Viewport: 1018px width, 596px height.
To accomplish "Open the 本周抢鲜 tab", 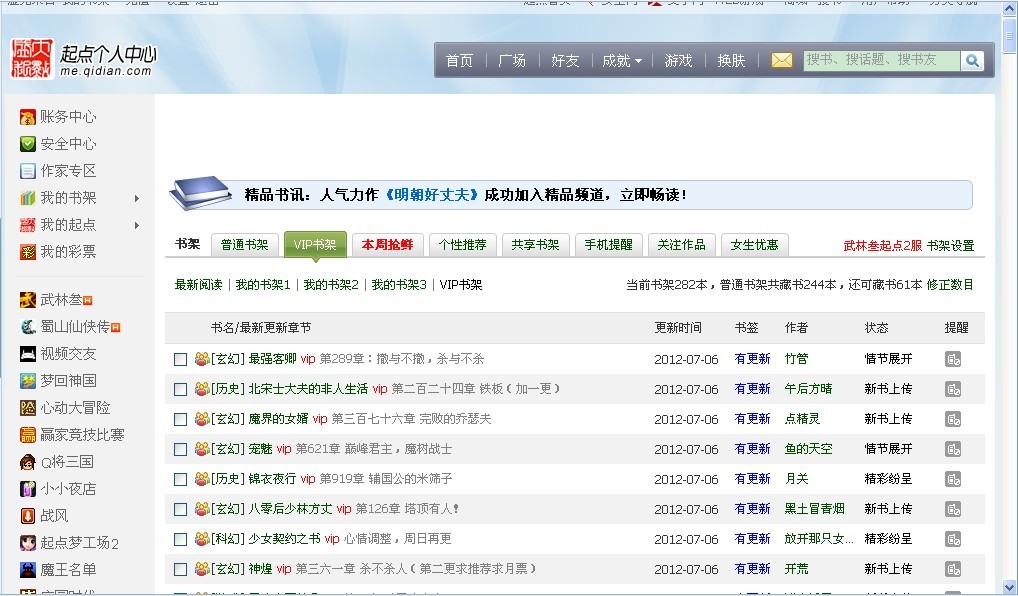I will [388, 245].
